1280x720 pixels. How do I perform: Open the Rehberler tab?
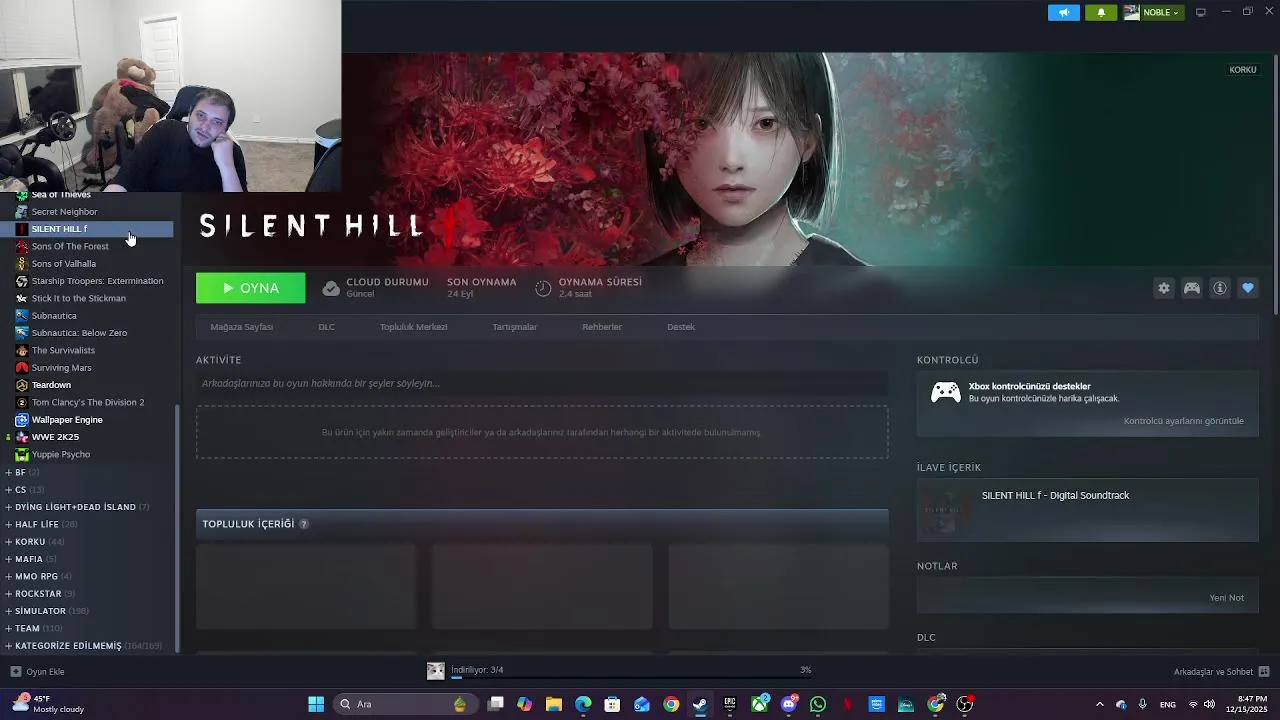tap(602, 327)
